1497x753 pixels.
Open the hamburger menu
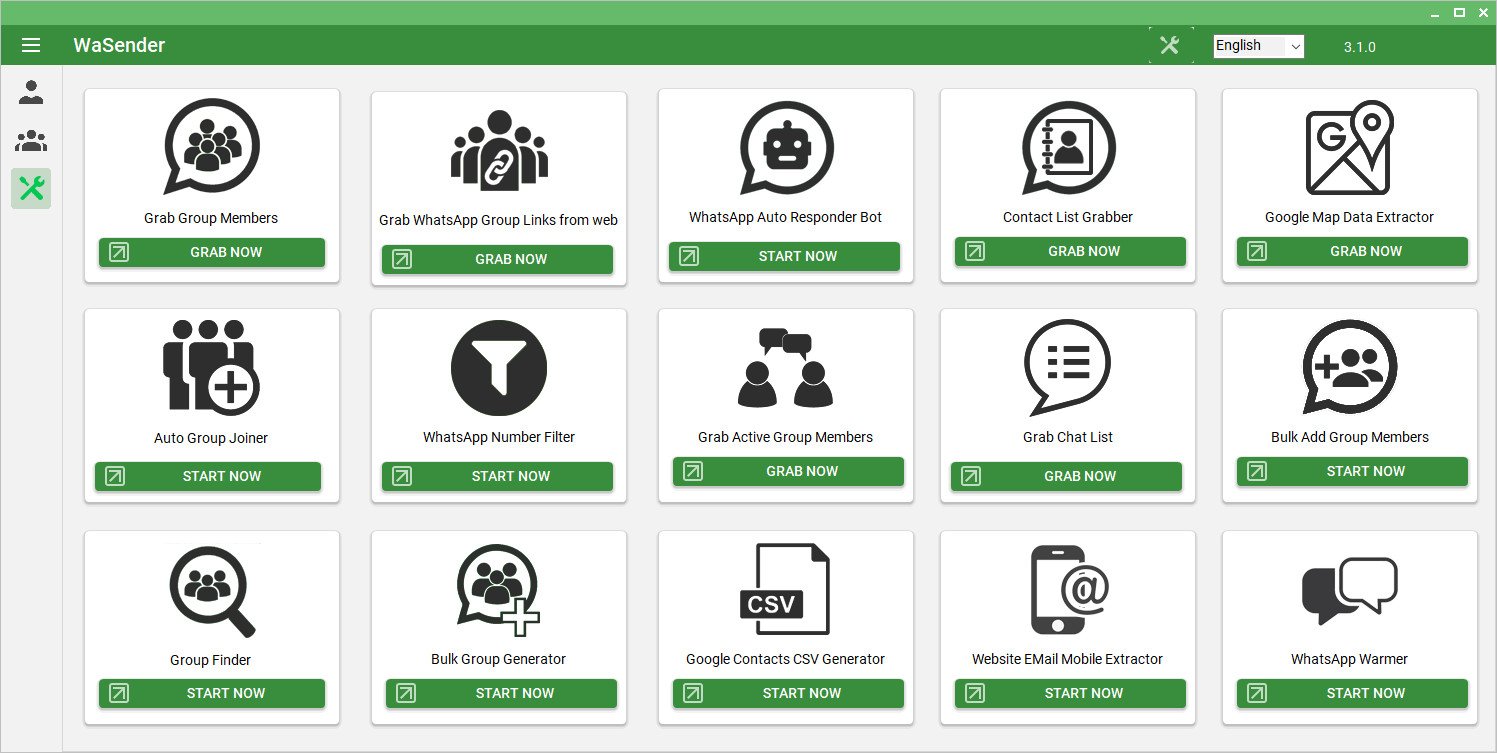click(31, 45)
